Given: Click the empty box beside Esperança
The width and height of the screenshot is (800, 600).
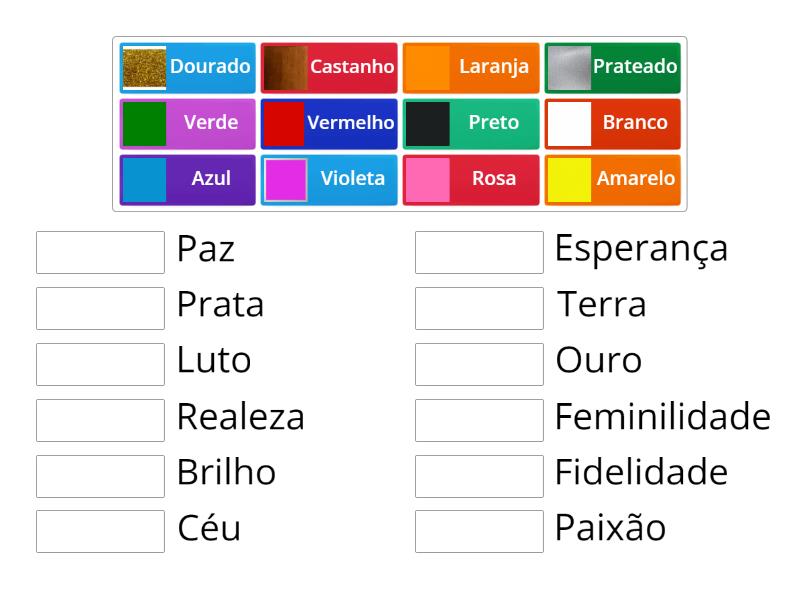Looking at the screenshot, I should pyautogui.click(x=479, y=250).
